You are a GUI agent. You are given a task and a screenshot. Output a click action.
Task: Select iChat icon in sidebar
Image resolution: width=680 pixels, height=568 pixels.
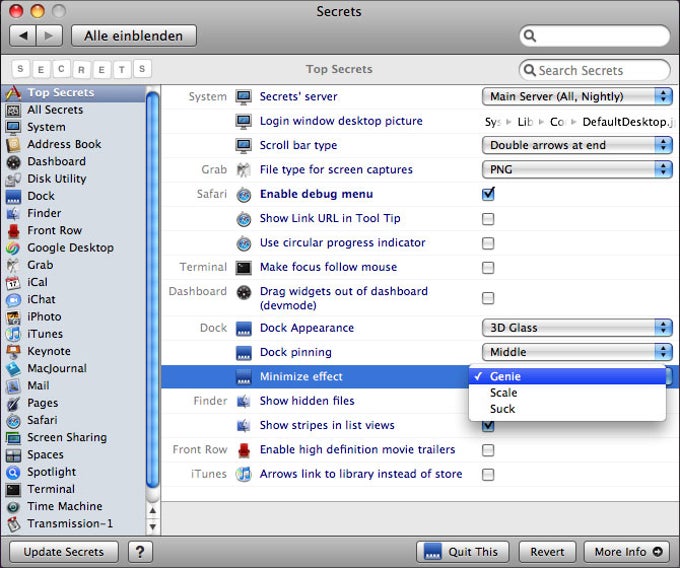tap(13, 300)
